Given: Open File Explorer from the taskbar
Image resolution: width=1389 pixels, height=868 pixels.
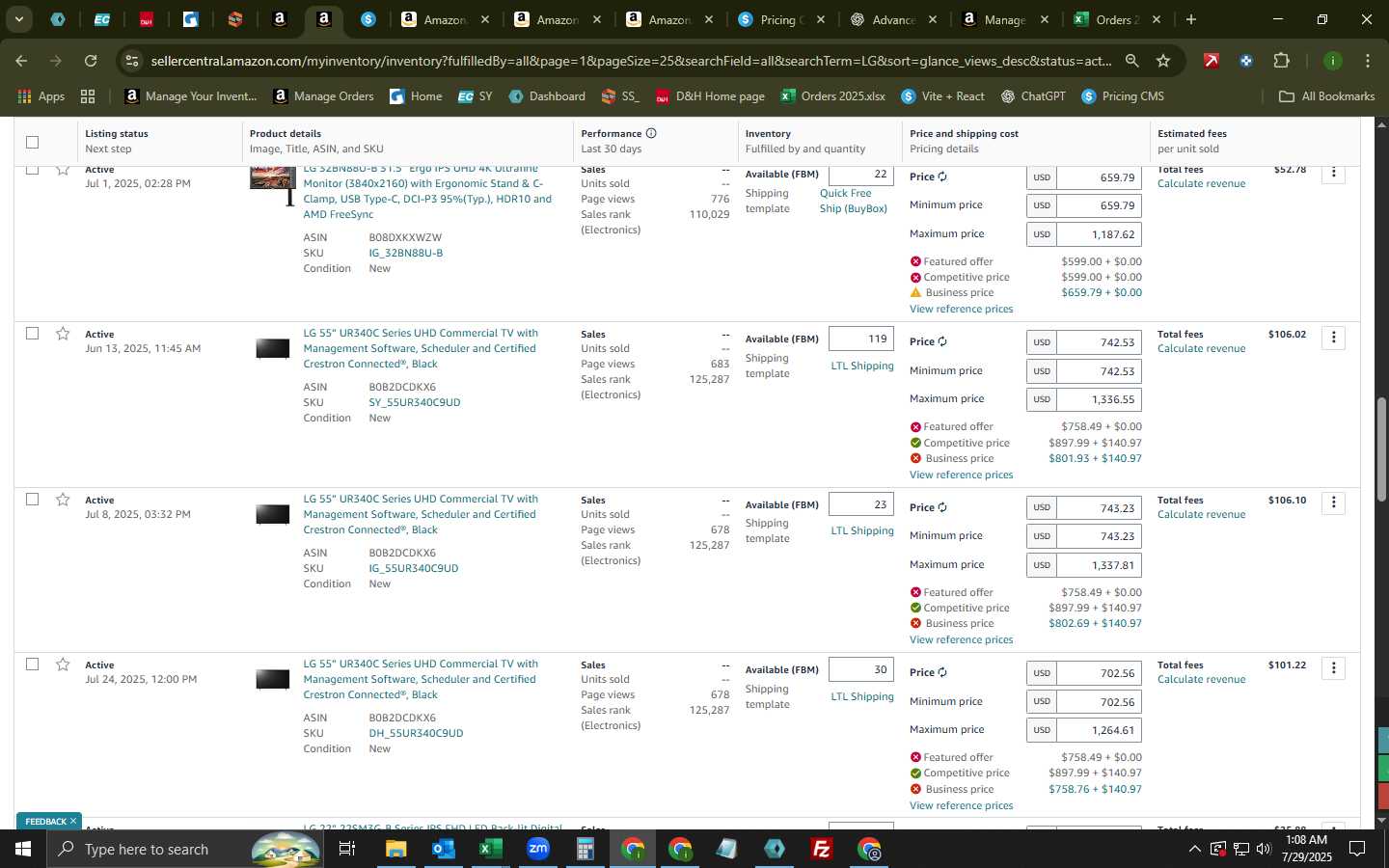Looking at the screenshot, I should pos(396,849).
